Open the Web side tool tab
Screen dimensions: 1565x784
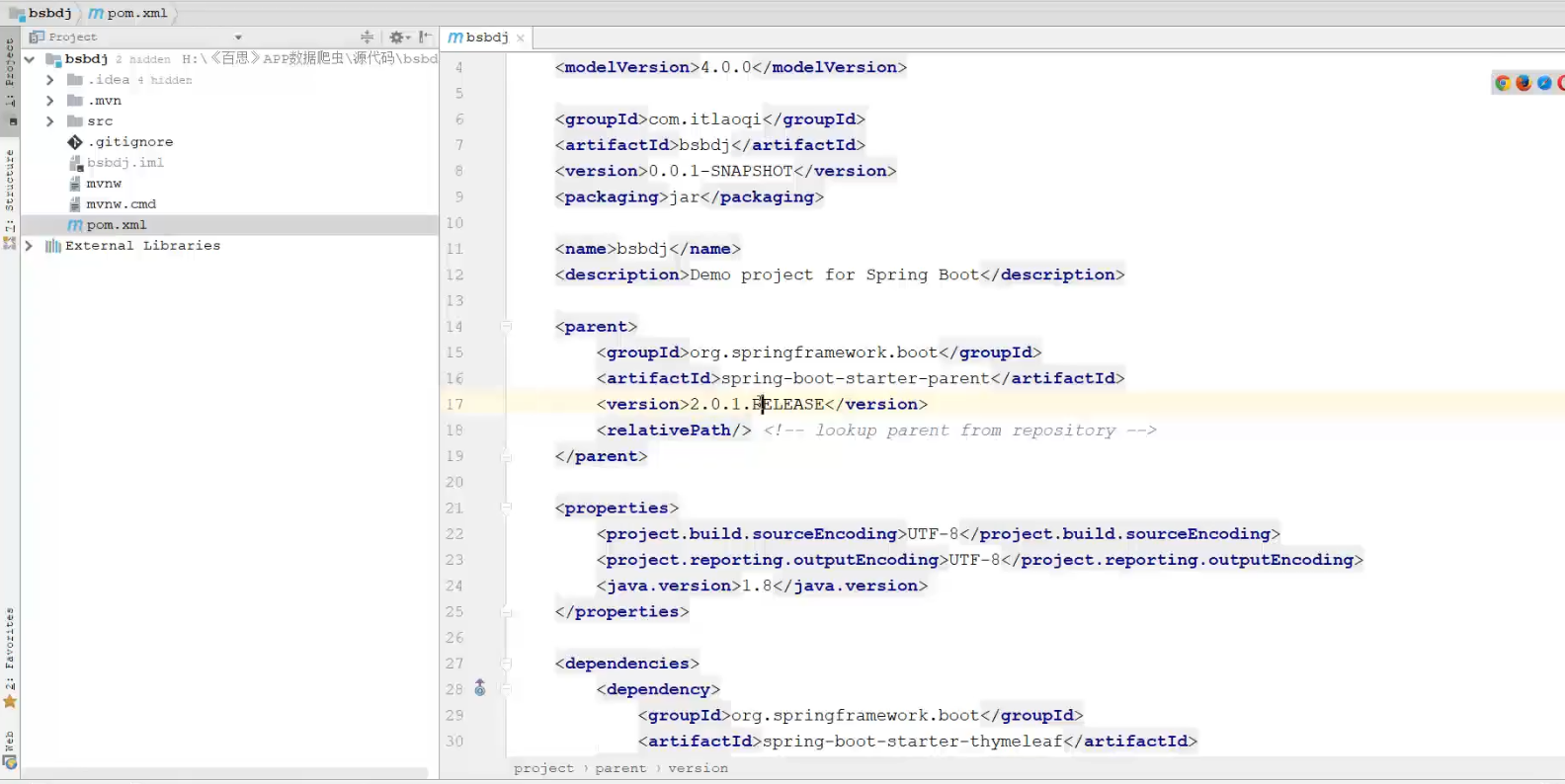pyautogui.click(x=10, y=748)
